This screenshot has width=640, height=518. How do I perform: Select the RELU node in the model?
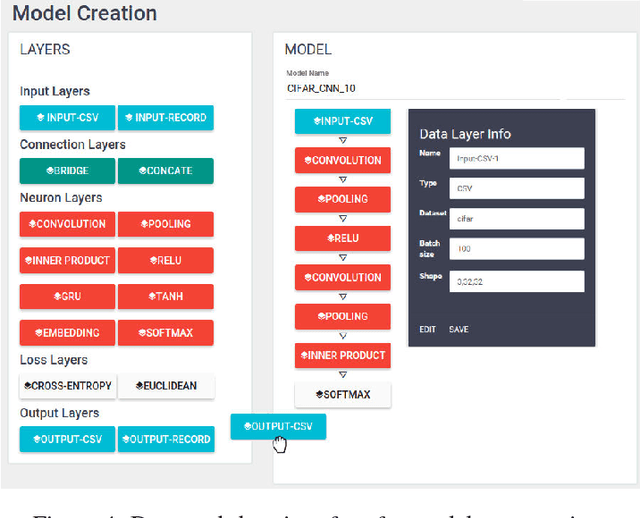click(x=343, y=238)
